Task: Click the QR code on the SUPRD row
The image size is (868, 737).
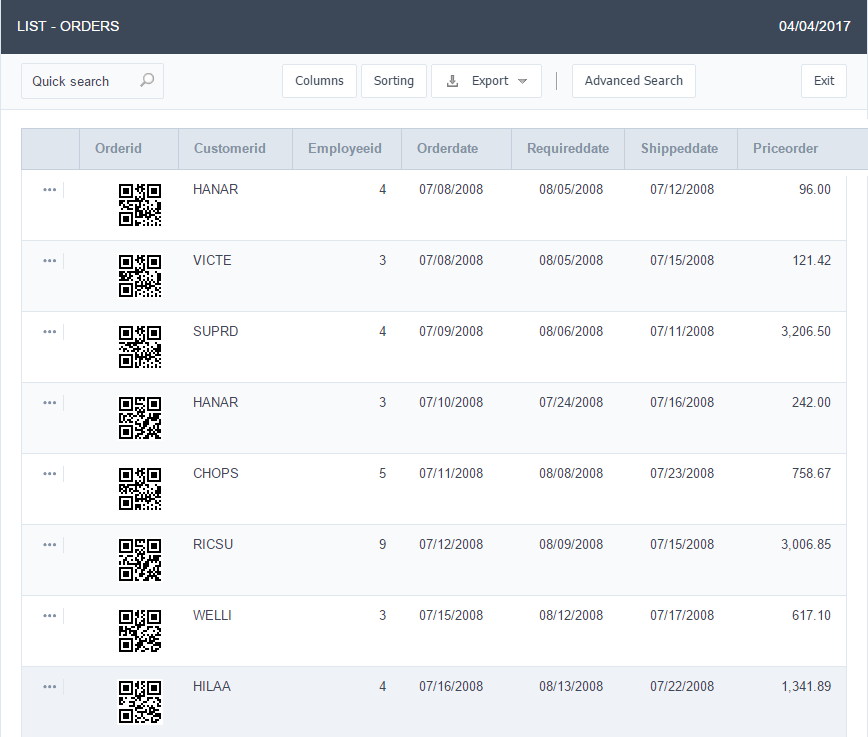Action: pyautogui.click(x=139, y=347)
